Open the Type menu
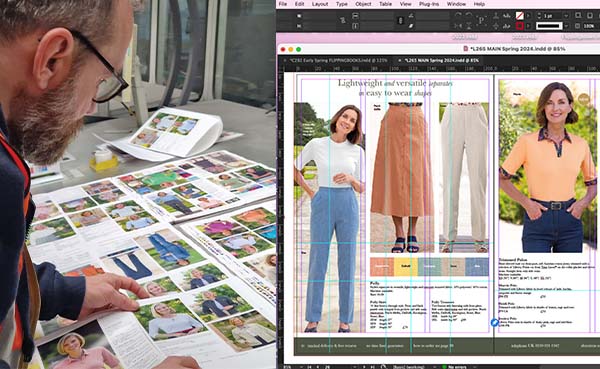Screen dimensions: 600x369 tap(342, 4)
